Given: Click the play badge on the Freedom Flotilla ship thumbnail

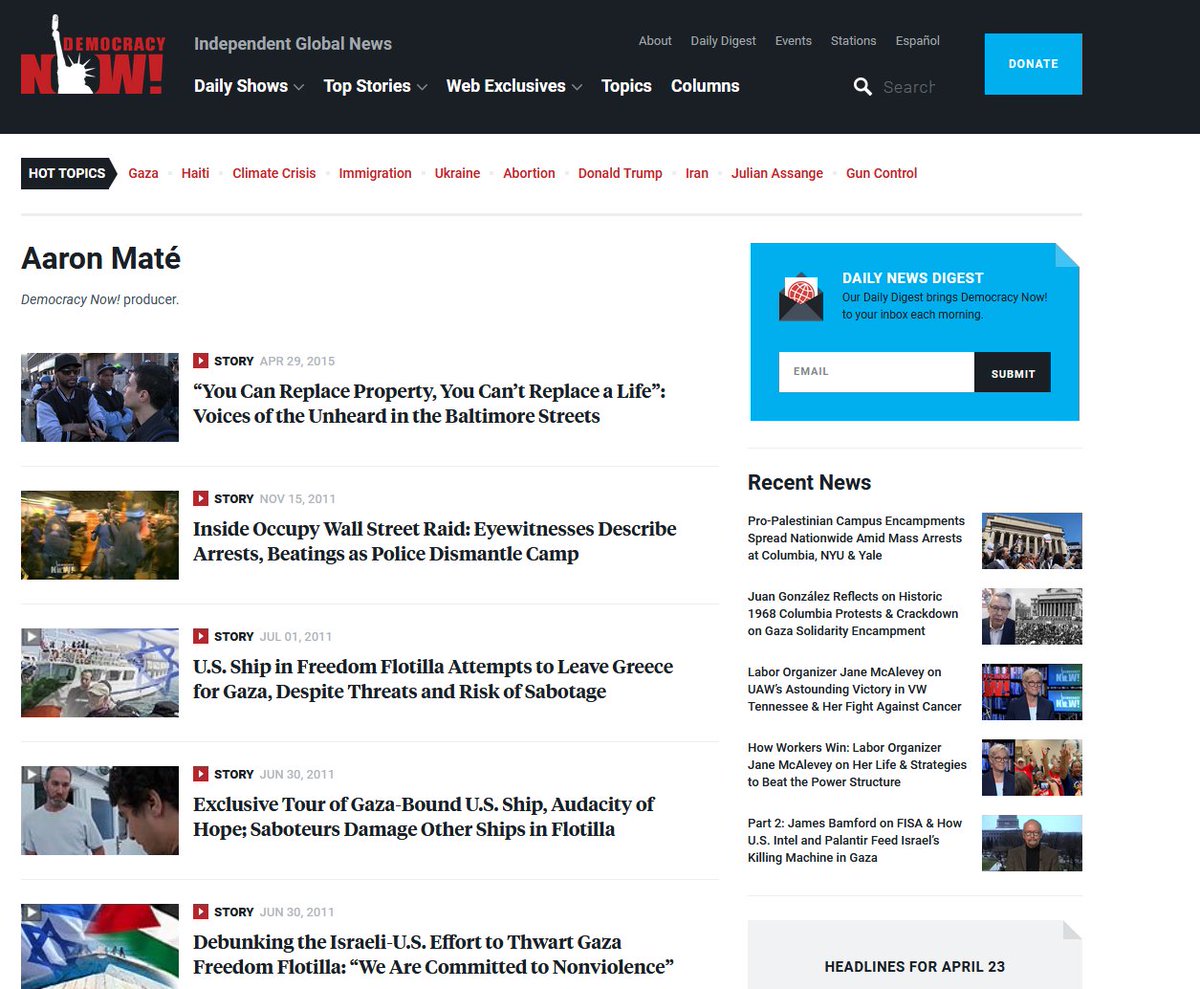Looking at the screenshot, I should pos(30,636).
